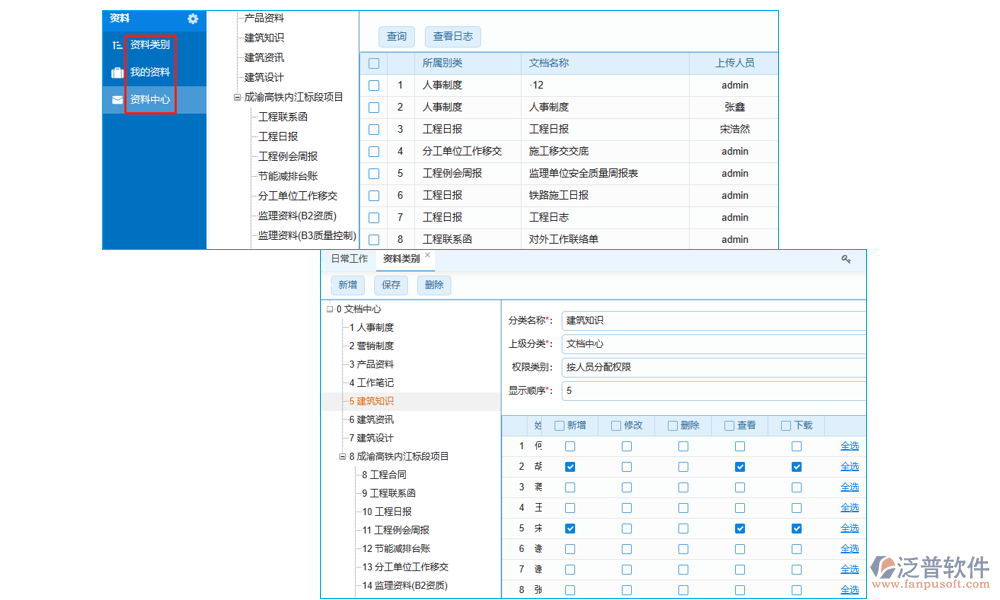
Task: Select 5 建筑知识 in category tree
Action: coord(372,402)
